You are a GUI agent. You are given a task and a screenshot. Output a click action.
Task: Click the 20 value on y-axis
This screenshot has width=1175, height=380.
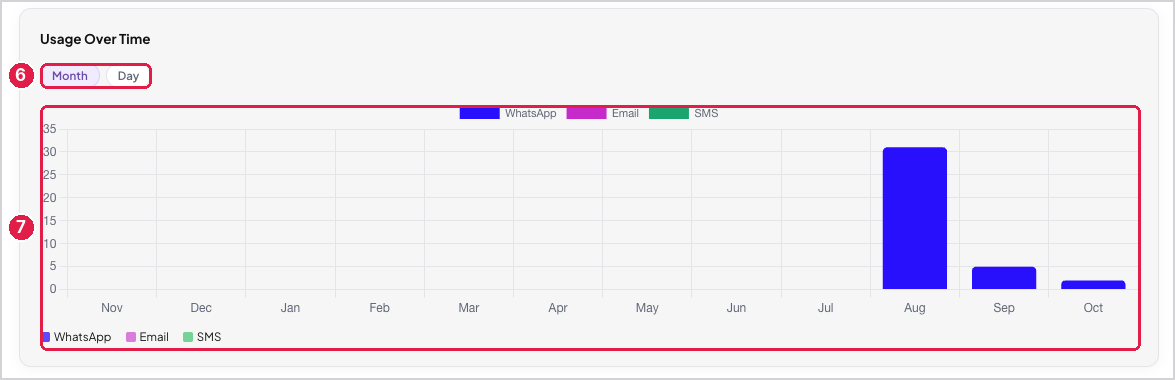click(x=50, y=198)
